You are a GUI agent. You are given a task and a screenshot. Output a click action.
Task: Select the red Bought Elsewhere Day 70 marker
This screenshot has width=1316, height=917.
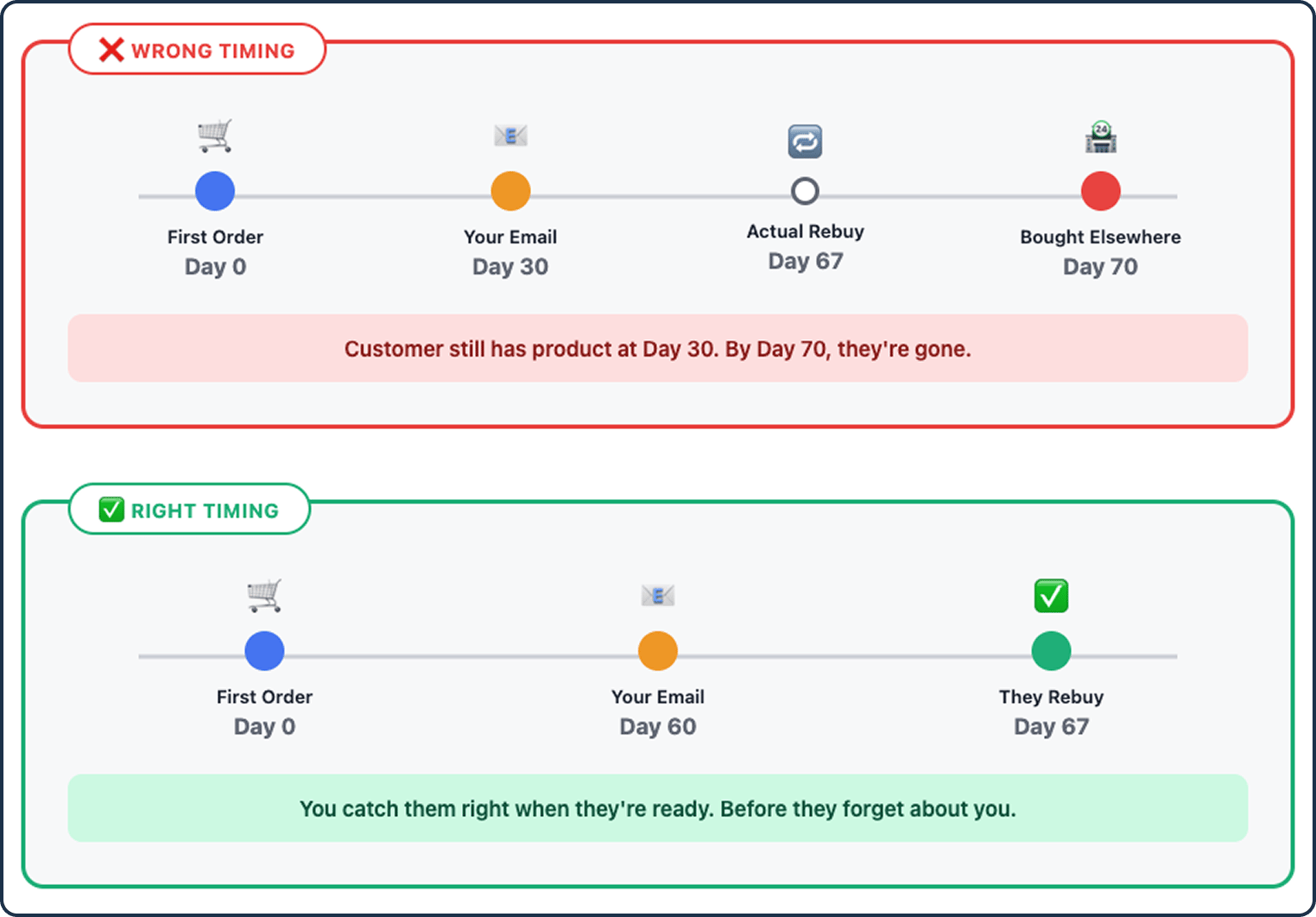pos(1101,192)
